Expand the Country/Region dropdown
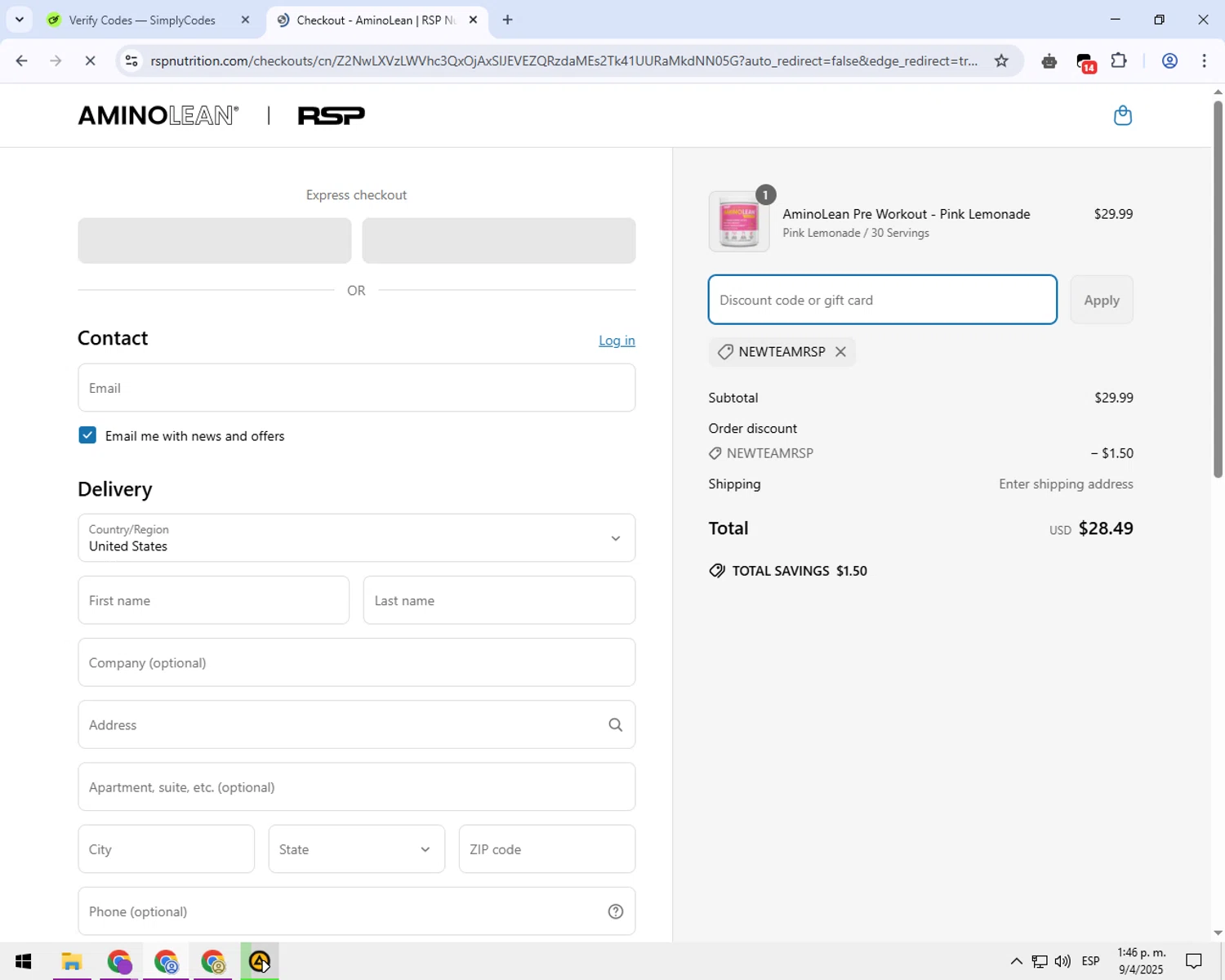The height and width of the screenshot is (980, 1225). pos(356,537)
